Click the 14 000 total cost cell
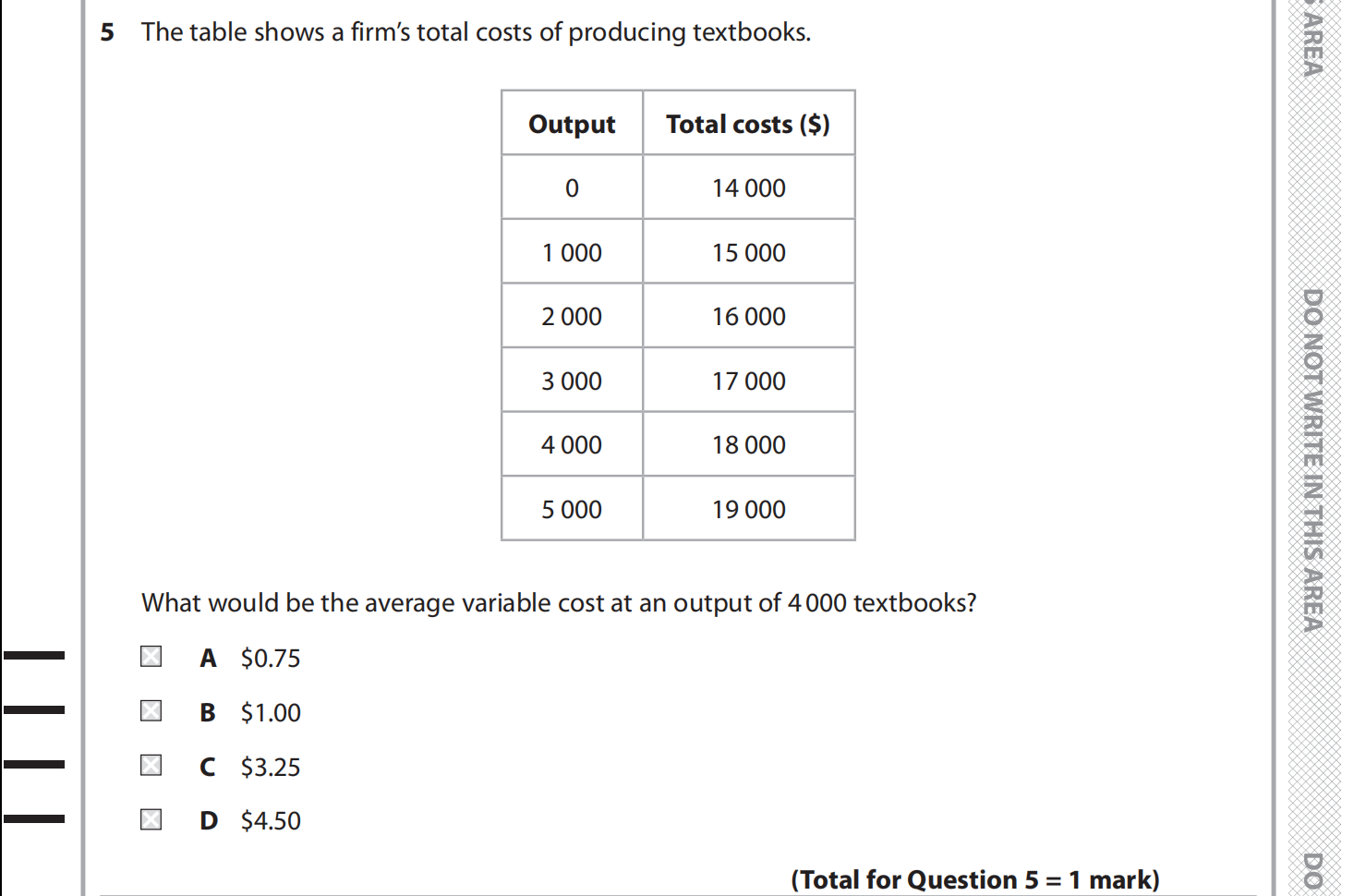Viewport: 1354px width, 896px height. coord(748,188)
